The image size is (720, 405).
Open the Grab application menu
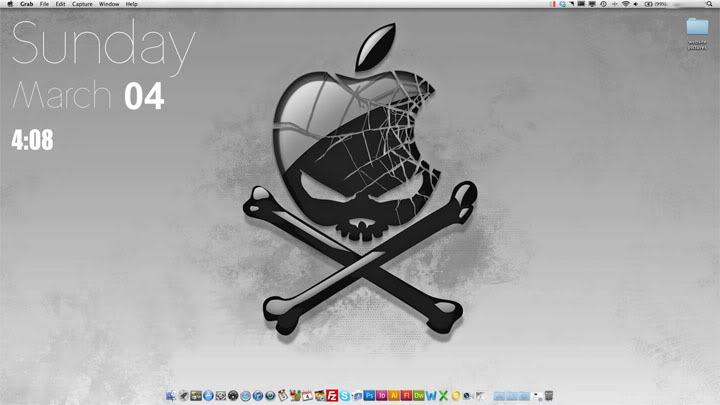(26, 4)
